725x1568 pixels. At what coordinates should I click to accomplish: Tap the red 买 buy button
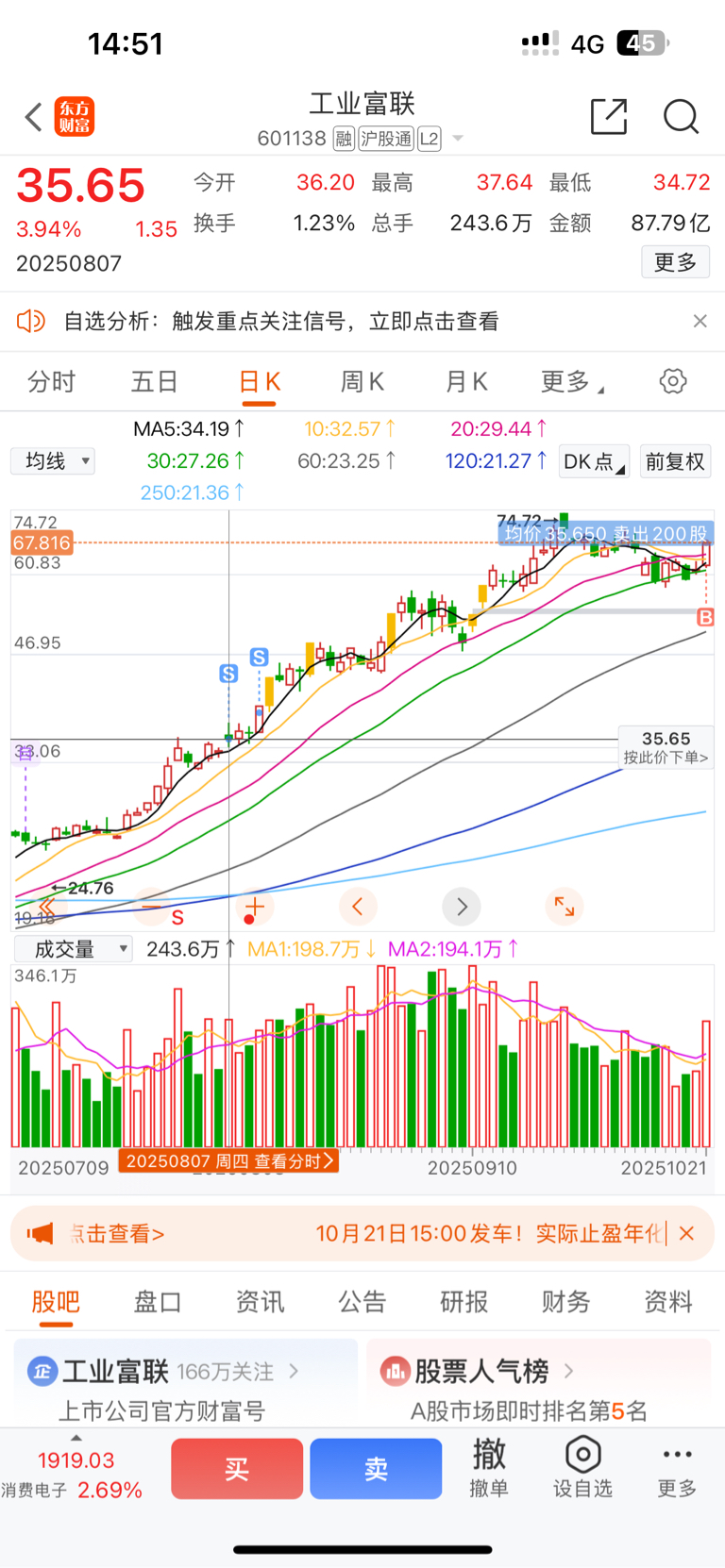click(x=237, y=1469)
